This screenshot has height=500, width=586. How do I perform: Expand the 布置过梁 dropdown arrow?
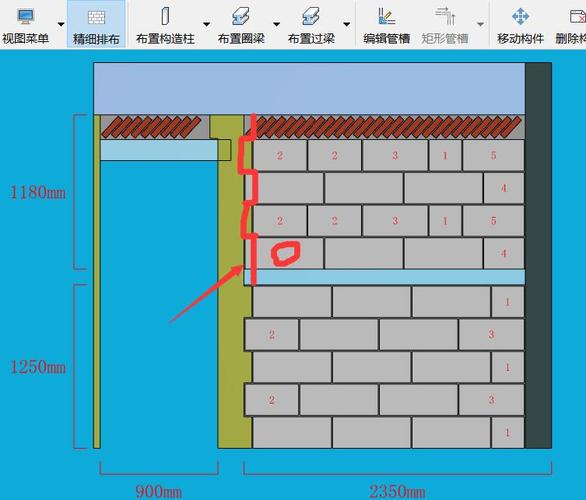pos(347,24)
